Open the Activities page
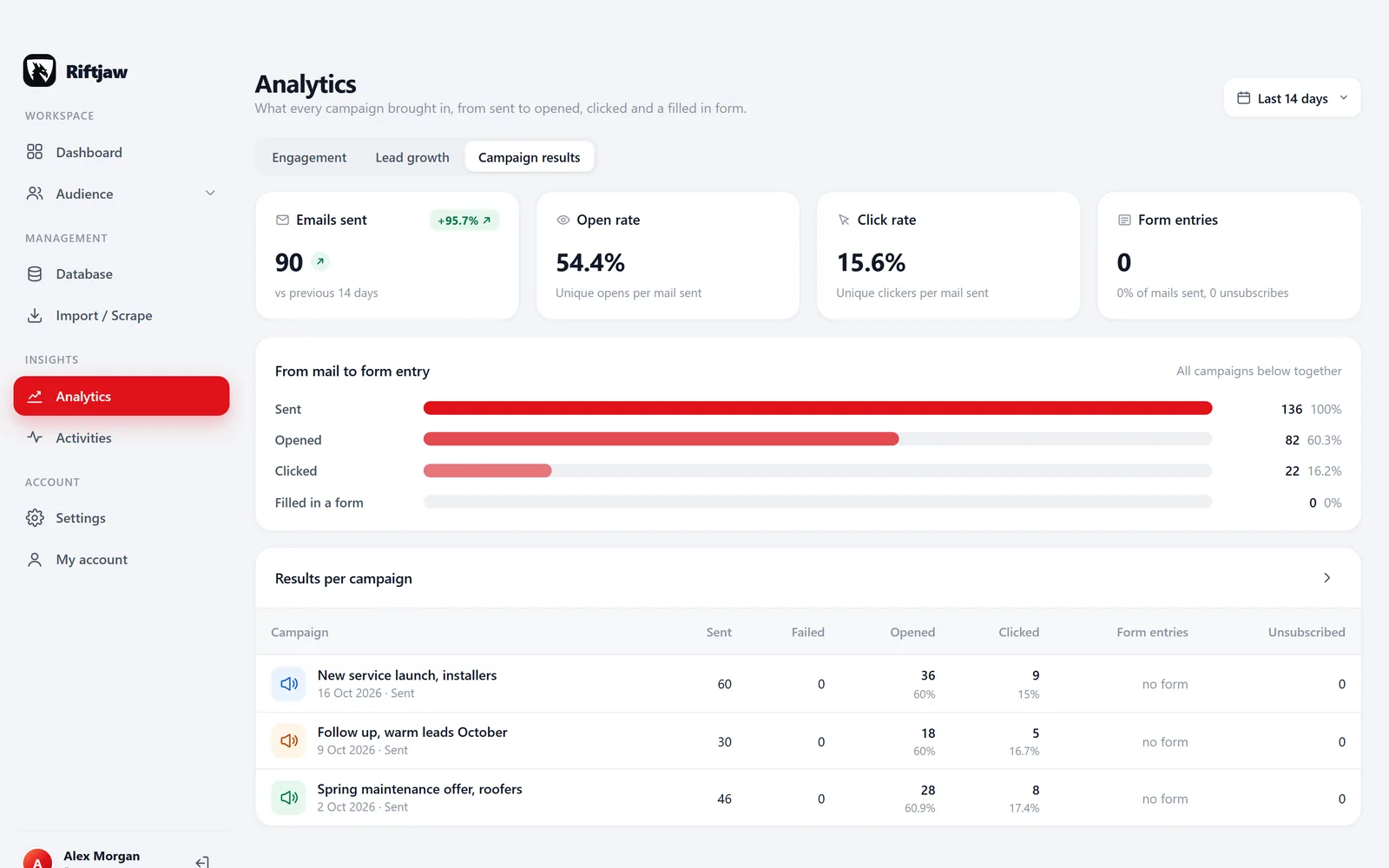This screenshot has height=868, width=1389. point(122,438)
